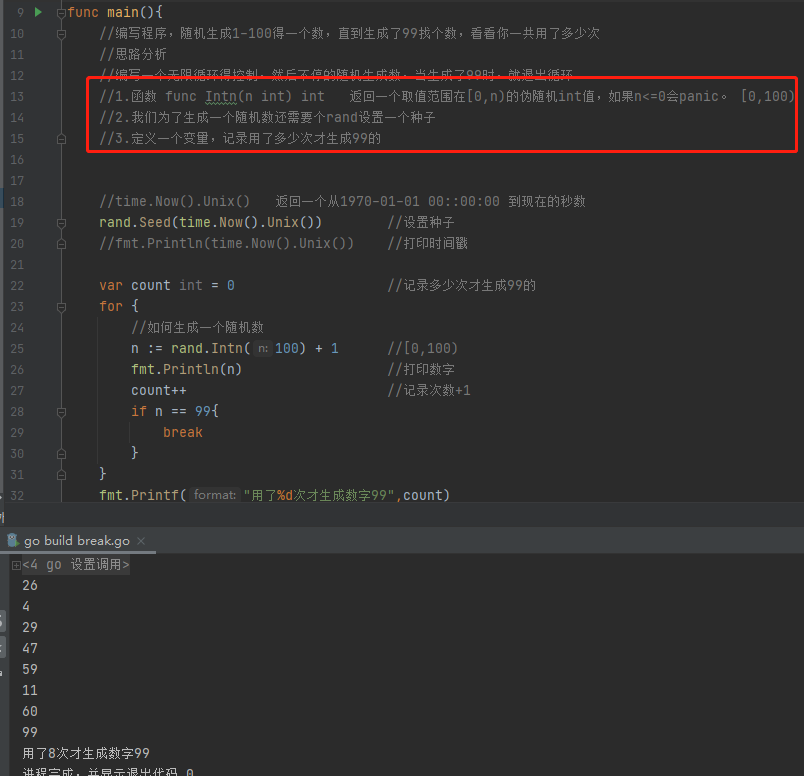Click the 'for' keyword on line 23

tap(111, 306)
